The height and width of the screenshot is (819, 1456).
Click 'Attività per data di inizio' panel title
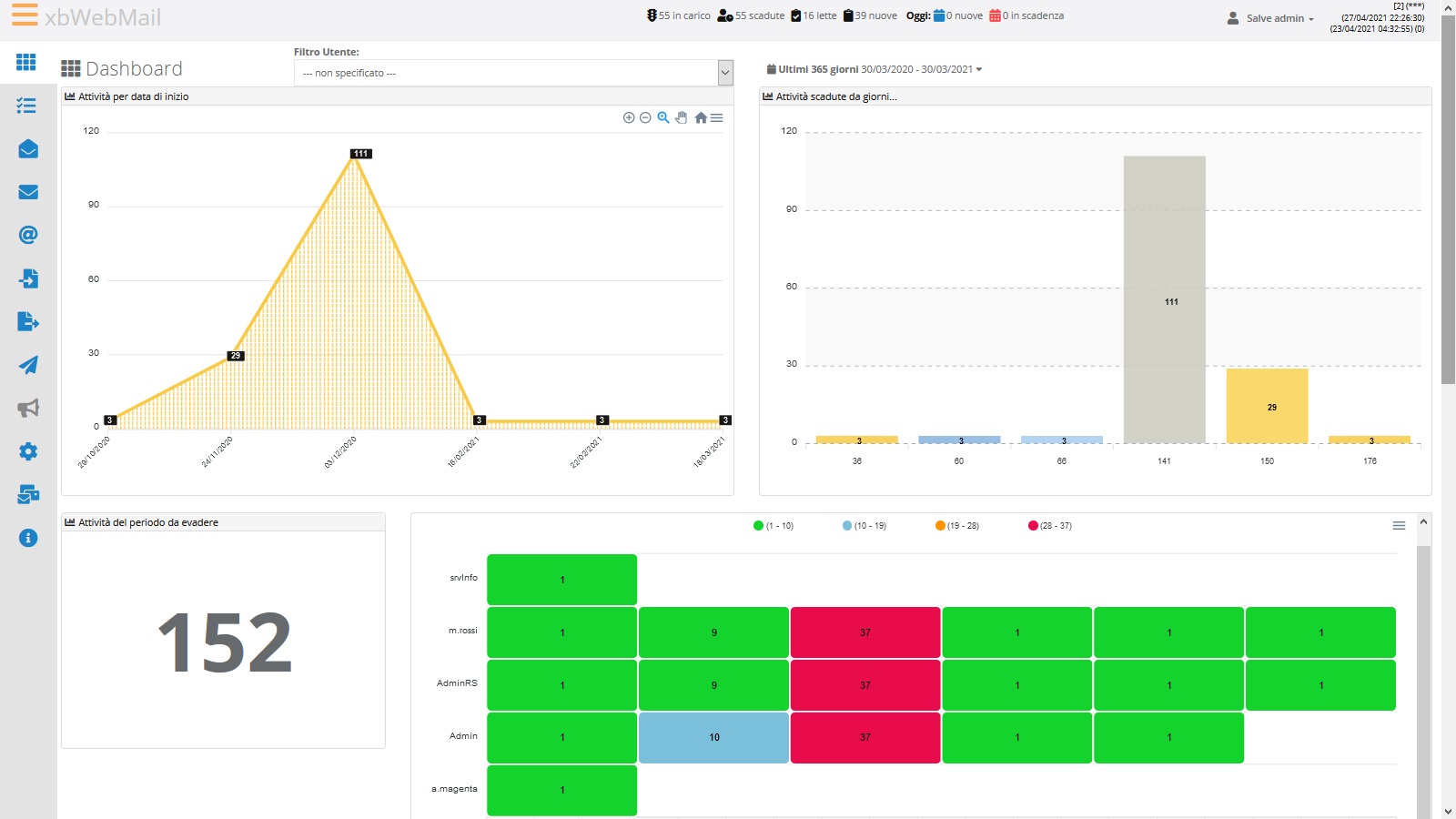[x=133, y=96]
